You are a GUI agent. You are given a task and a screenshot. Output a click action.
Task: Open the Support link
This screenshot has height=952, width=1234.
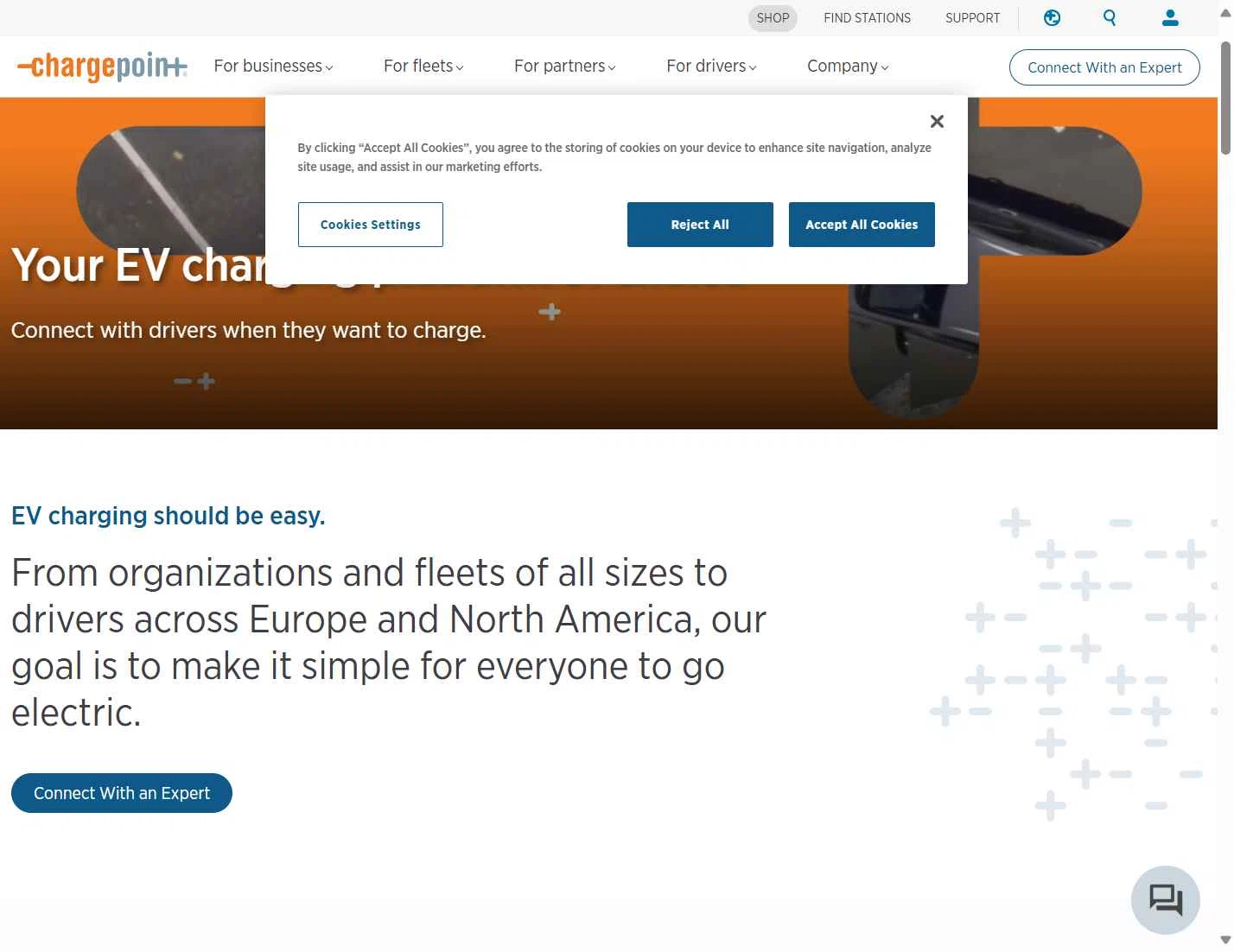972,18
